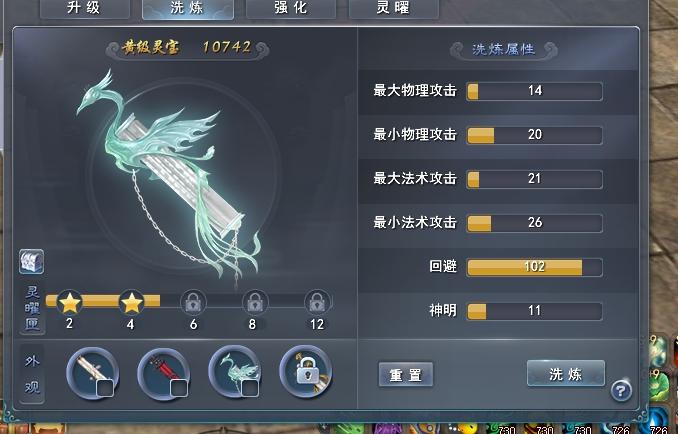The height and width of the screenshot is (434, 678).
Task: Switch to the 强化 tab
Action: coord(291,9)
